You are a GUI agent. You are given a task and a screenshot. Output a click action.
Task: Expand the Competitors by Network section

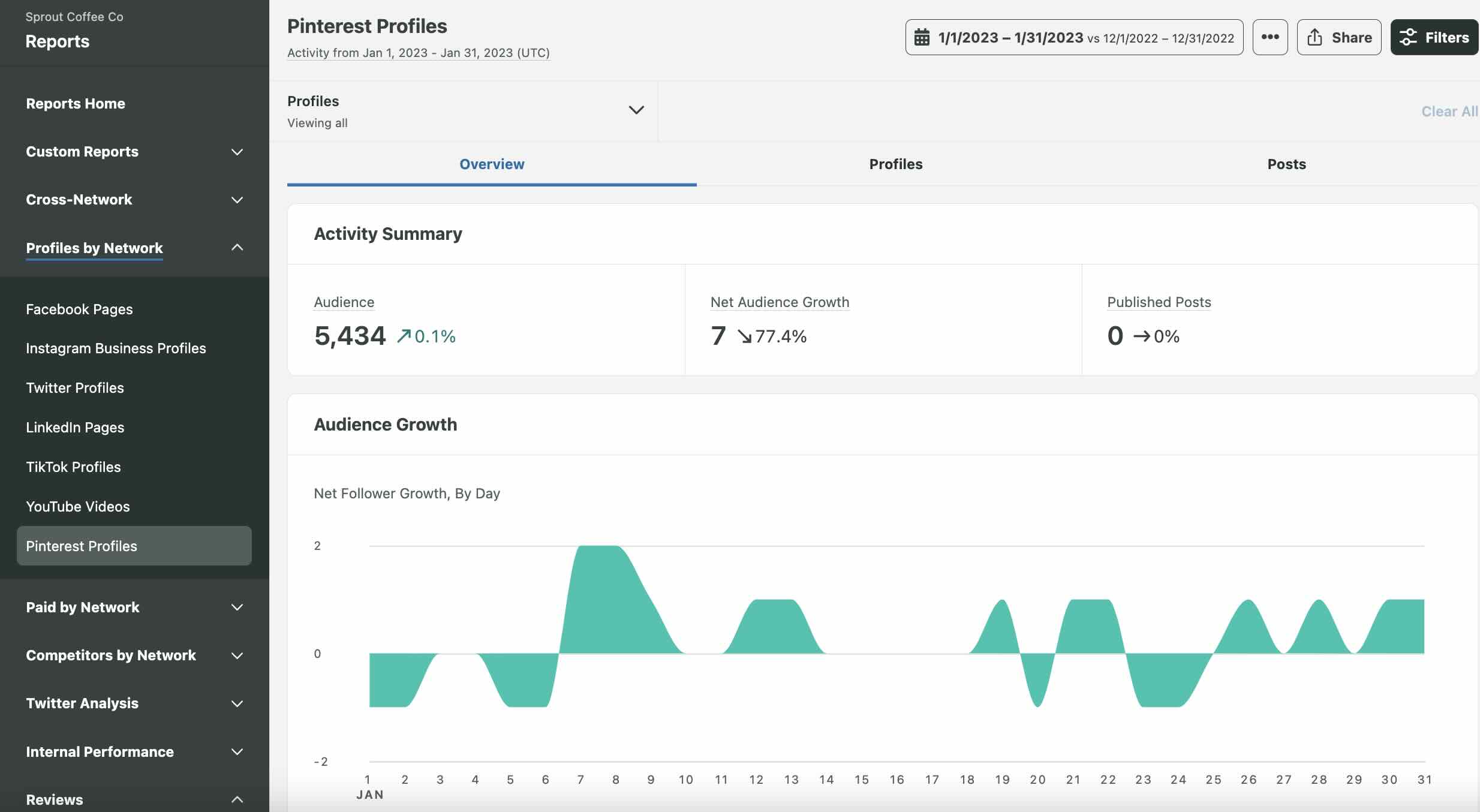tap(236, 655)
